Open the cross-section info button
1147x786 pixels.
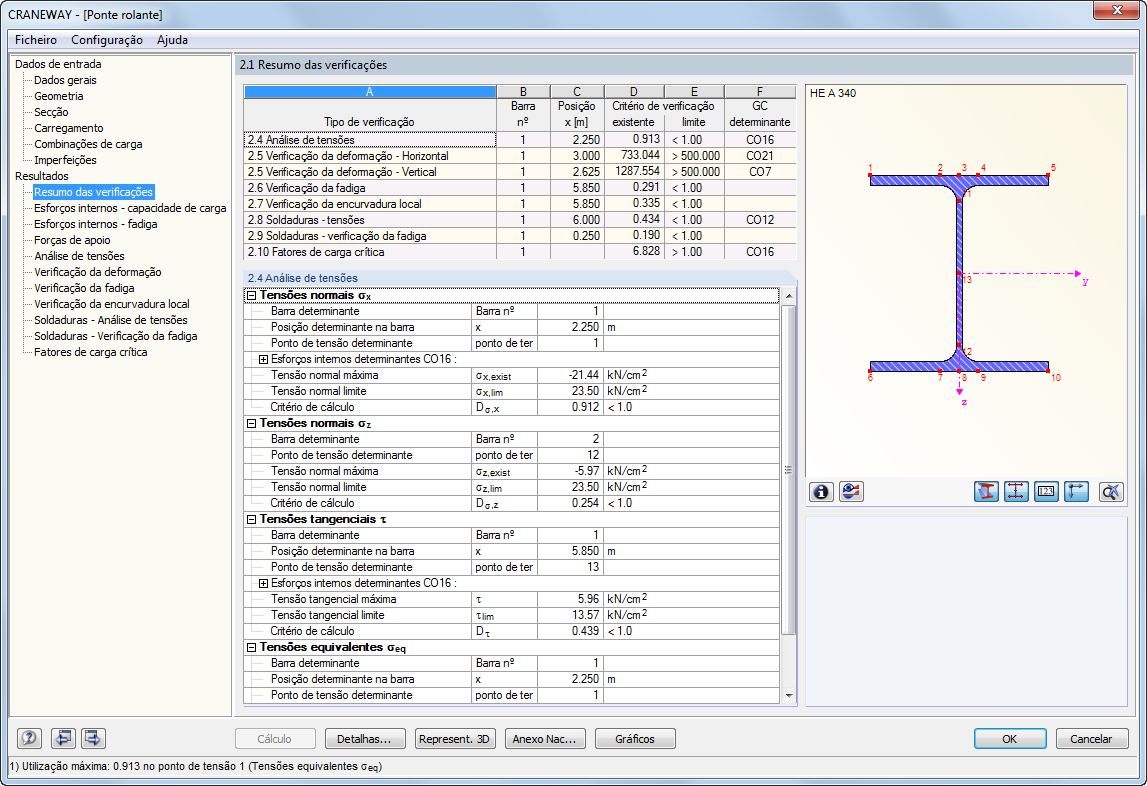click(822, 492)
